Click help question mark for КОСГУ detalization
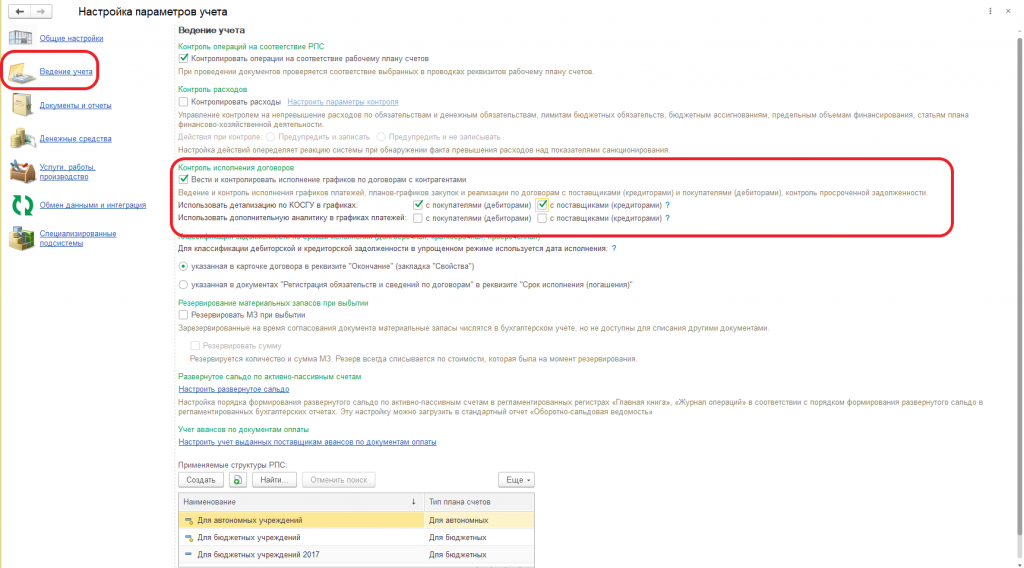Image resolution: width=1024 pixels, height=568 pixels. tap(667, 205)
